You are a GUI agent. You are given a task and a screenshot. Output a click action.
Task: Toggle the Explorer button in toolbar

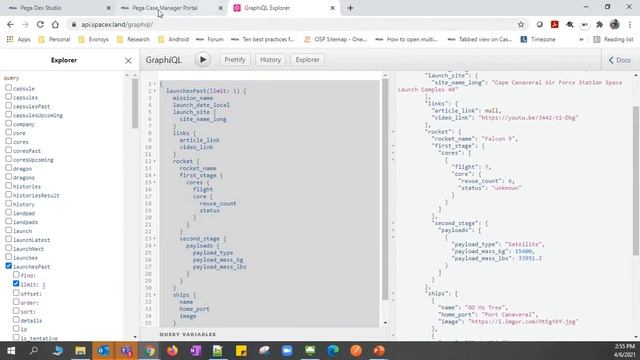click(x=307, y=60)
